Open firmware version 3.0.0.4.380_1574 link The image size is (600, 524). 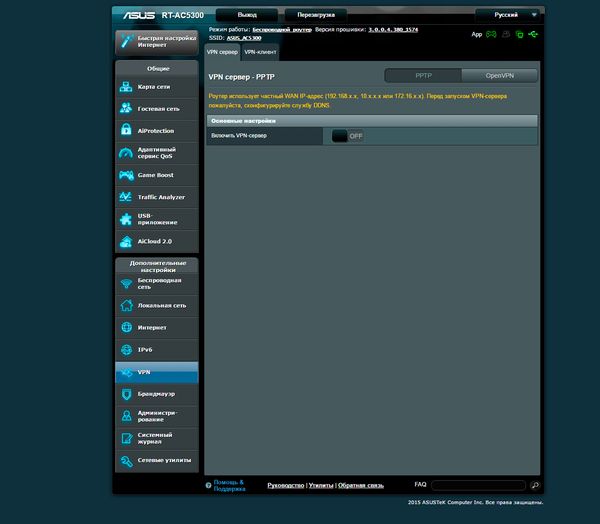click(x=393, y=29)
